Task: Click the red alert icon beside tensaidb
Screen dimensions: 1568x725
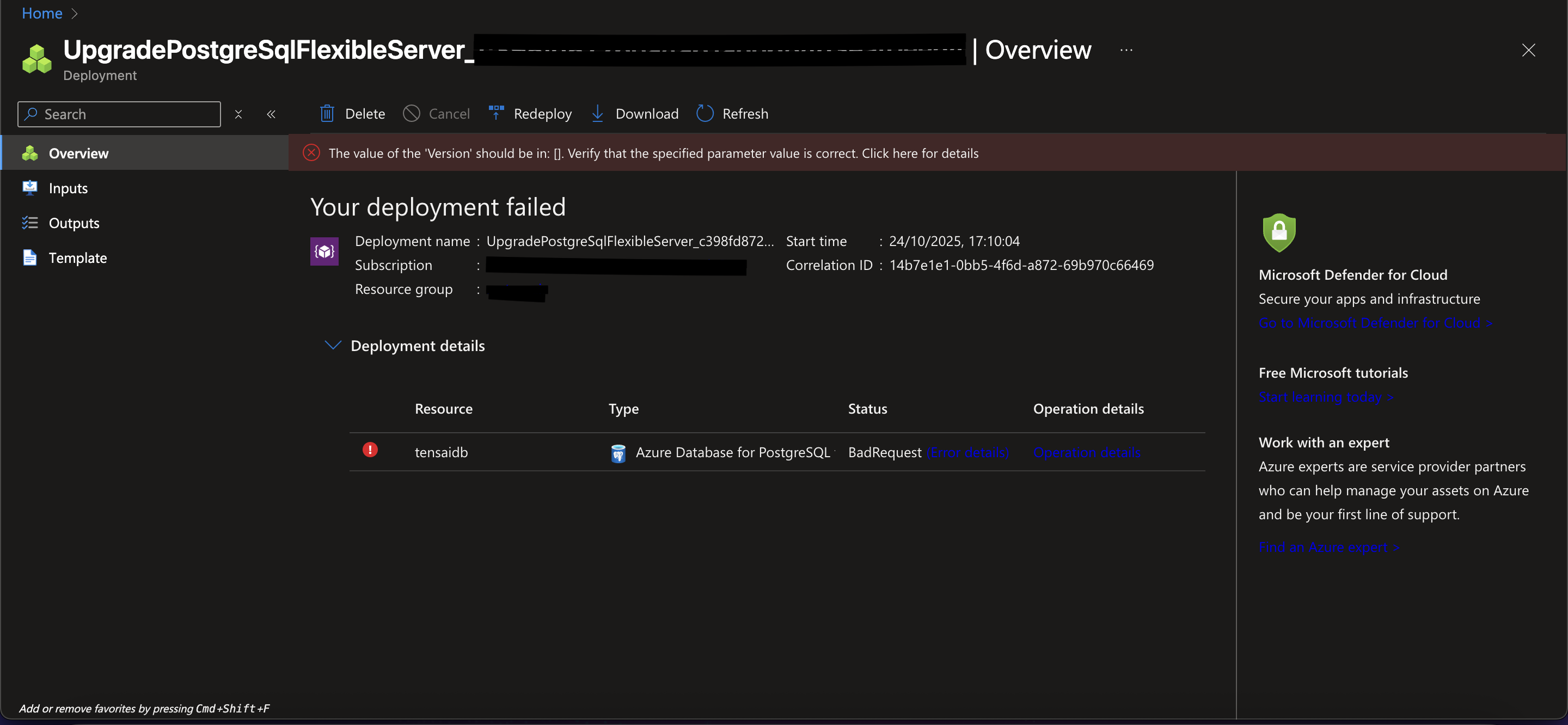Action: 370,451
